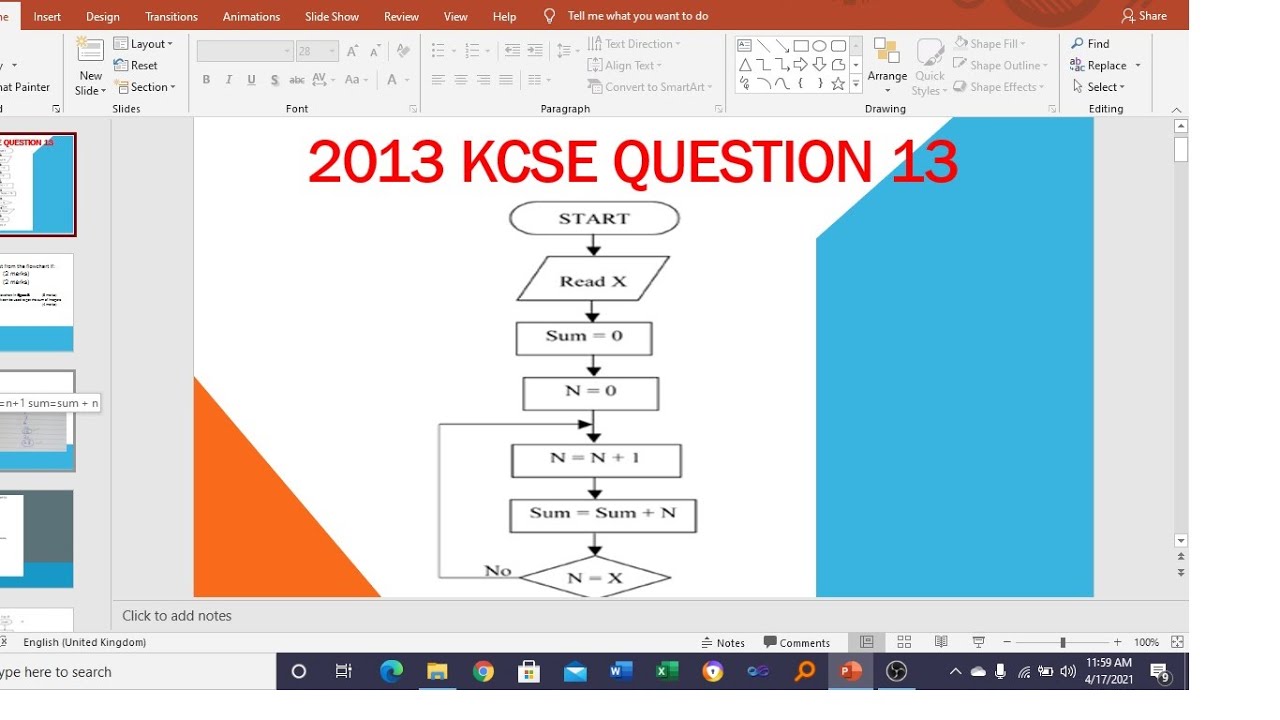Clear all formatting with the eraser icon

(403, 51)
